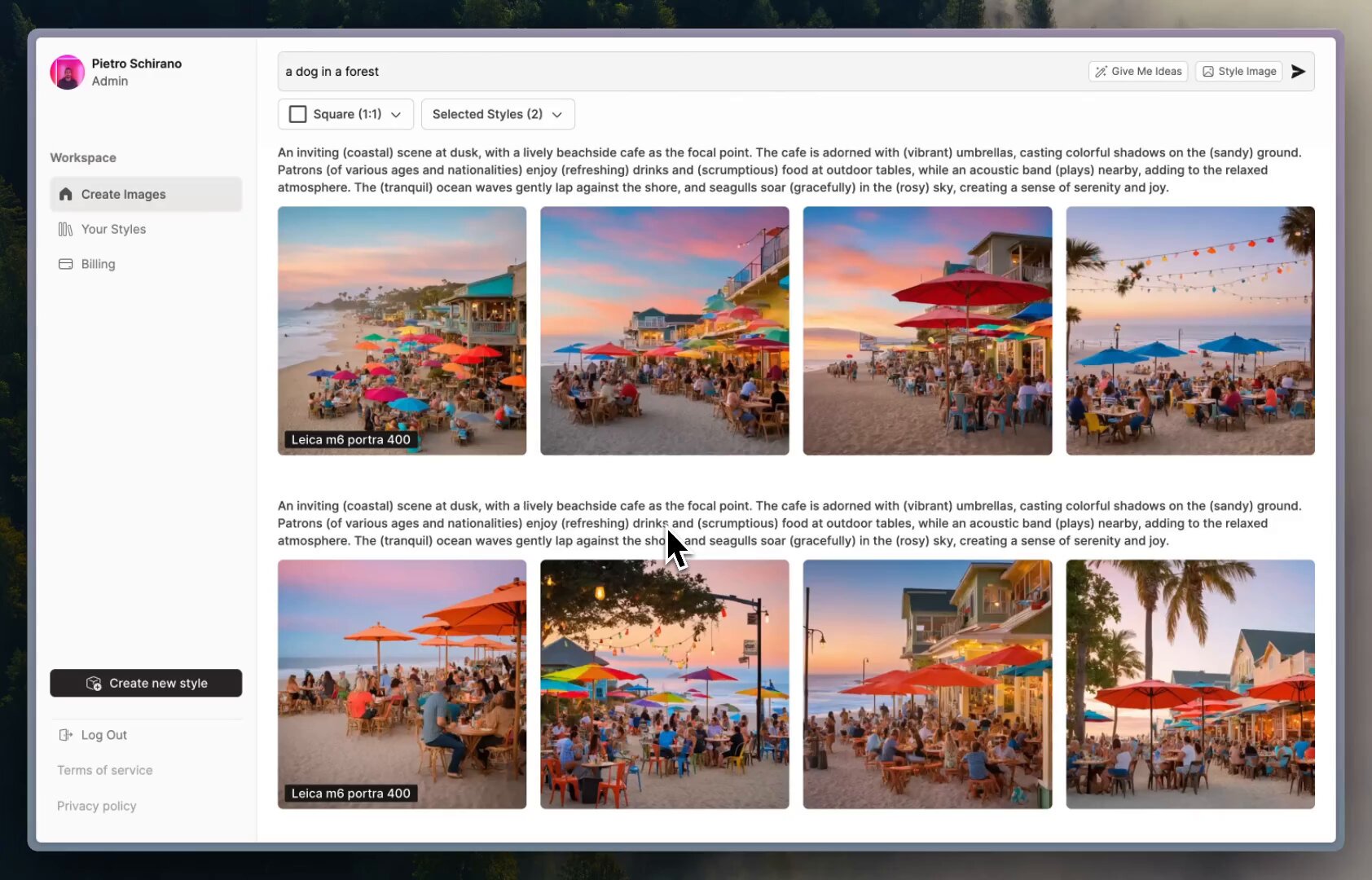
Task: Open fourth top-row image with string flags and palms
Action: coord(1190,331)
